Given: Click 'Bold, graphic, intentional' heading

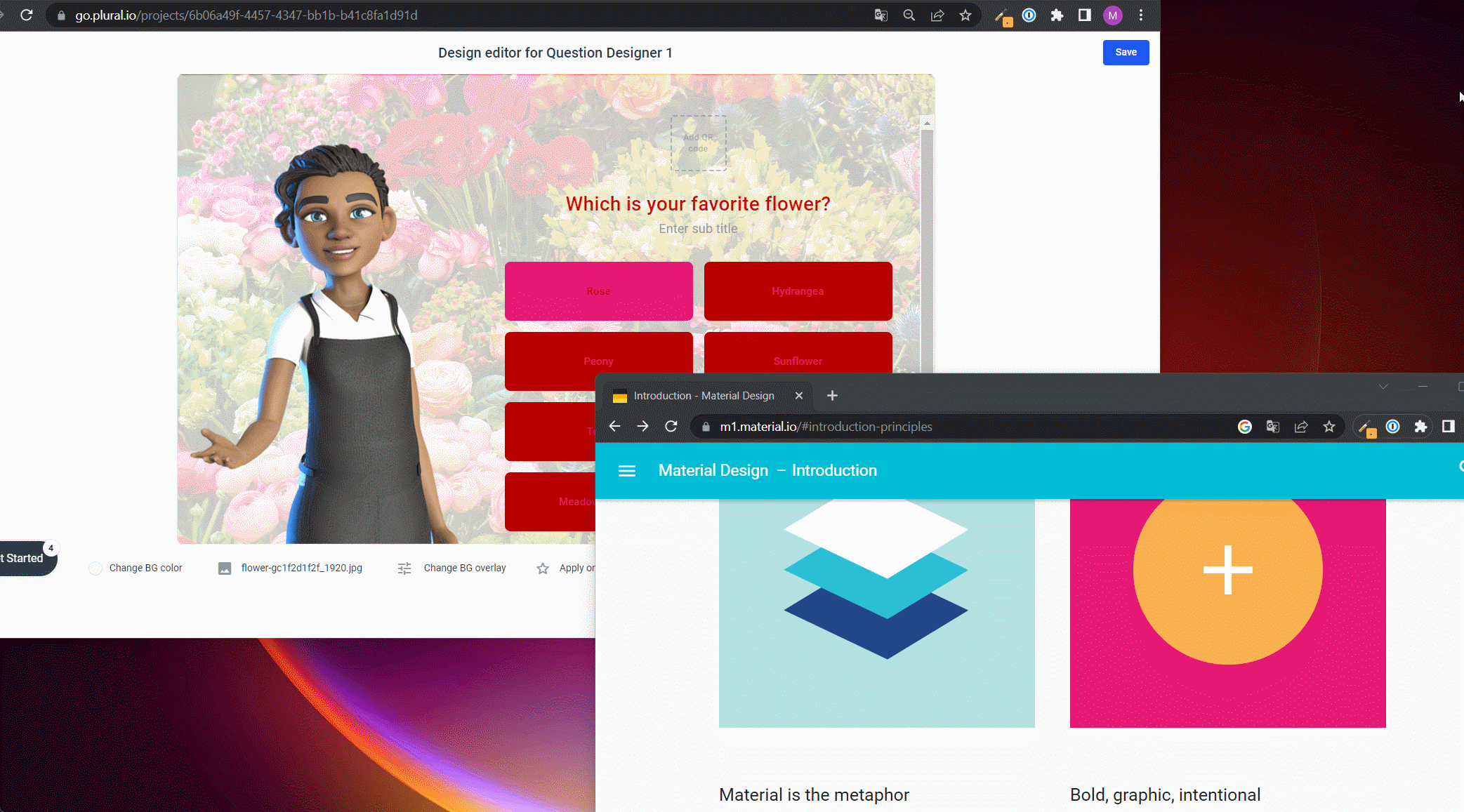Looking at the screenshot, I should pyautogui.click(x=1165, y=794).
